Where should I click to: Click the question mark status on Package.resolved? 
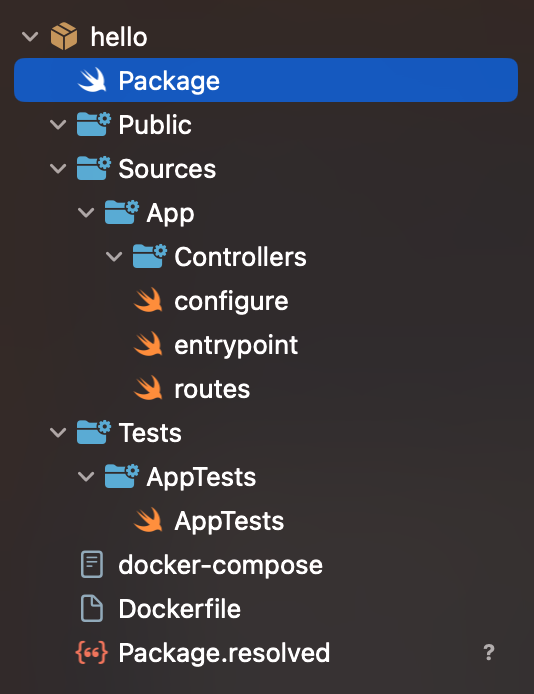point(488,652)
